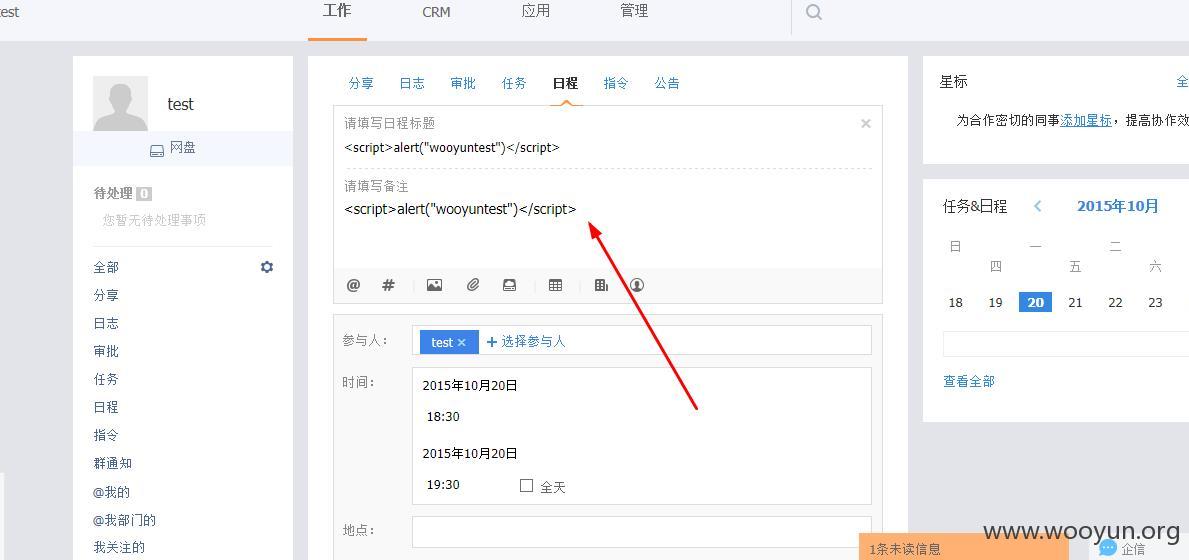Click end date 2015年10月20日 above 19:30
1189x560 pixels.
pos(470,454)
